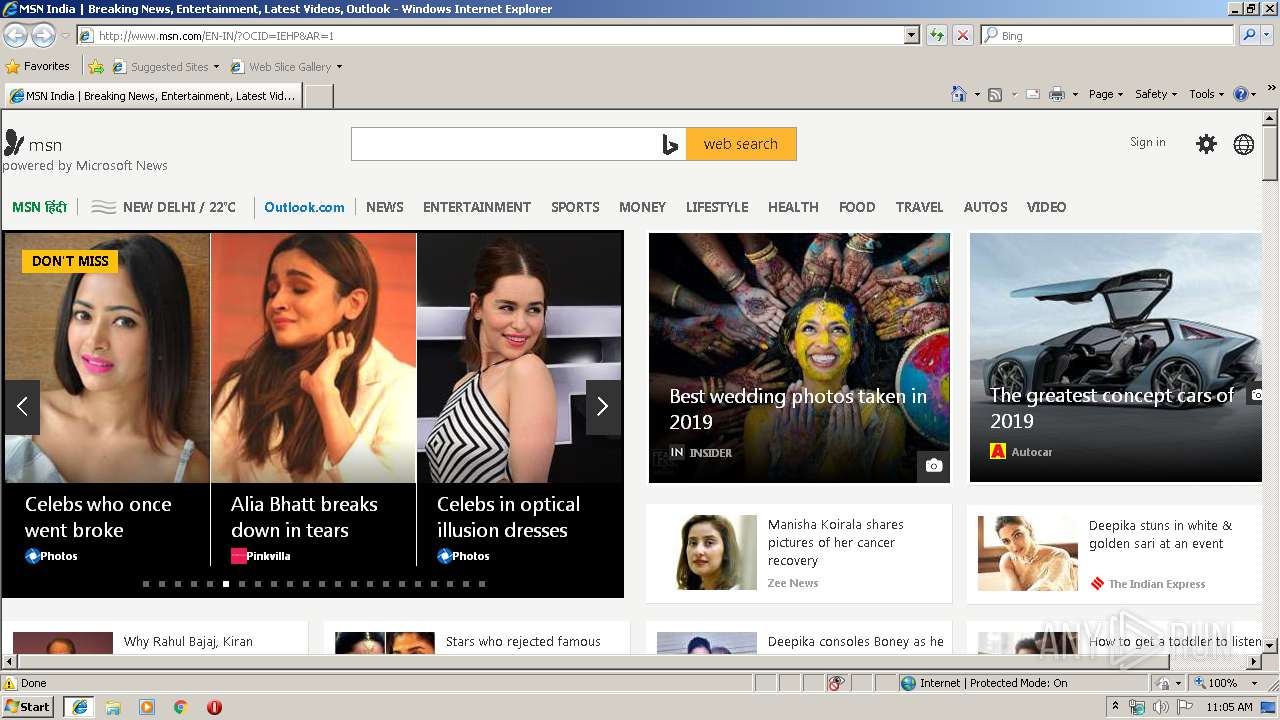1280x720 pixels.
Task: Expand the address bar dropdown
Action: coord(911,35)
